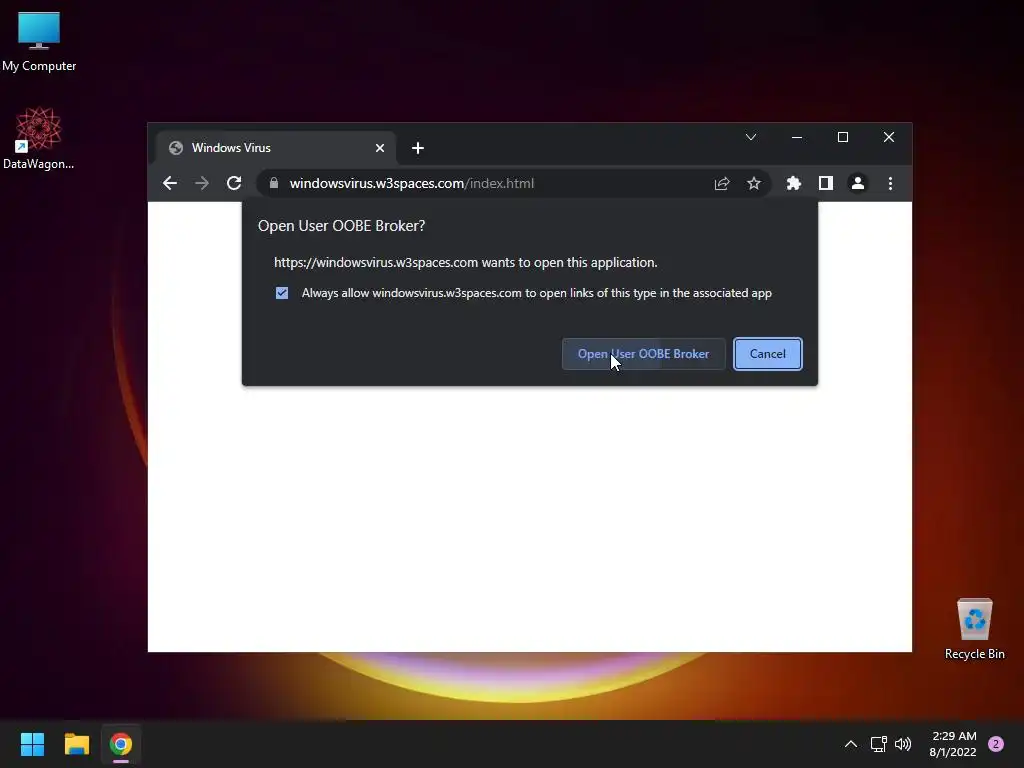The image size is (1024, 768).
Task: Click the Open User OOBE Broker button
Action: (643, 354)
